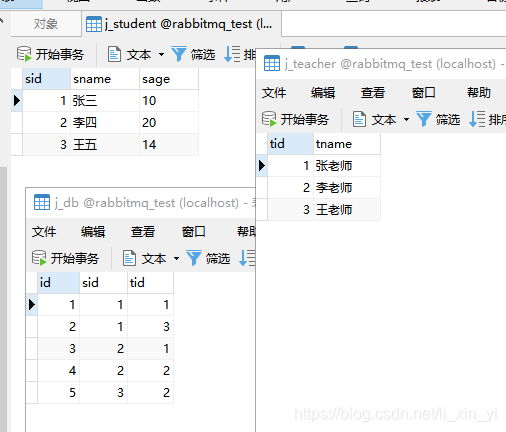Click 筛选 label in j_student toolbar
The height and width of the screenshot is (432, 506).
click(x=203, y=54)
